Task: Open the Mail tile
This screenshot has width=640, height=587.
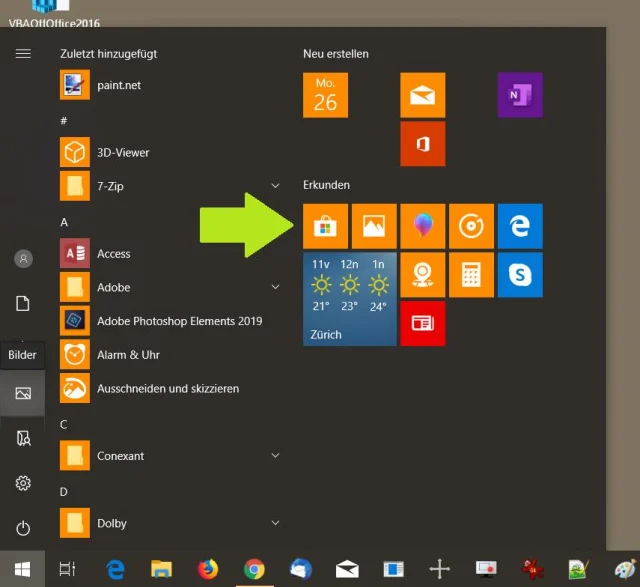Action: pos(422,95)
